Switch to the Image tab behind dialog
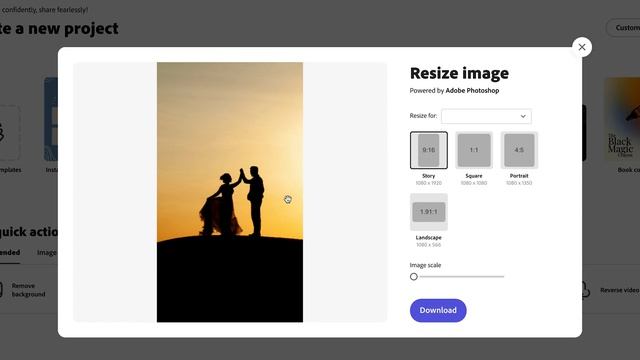Screen dimensions: 640x360 47,253
